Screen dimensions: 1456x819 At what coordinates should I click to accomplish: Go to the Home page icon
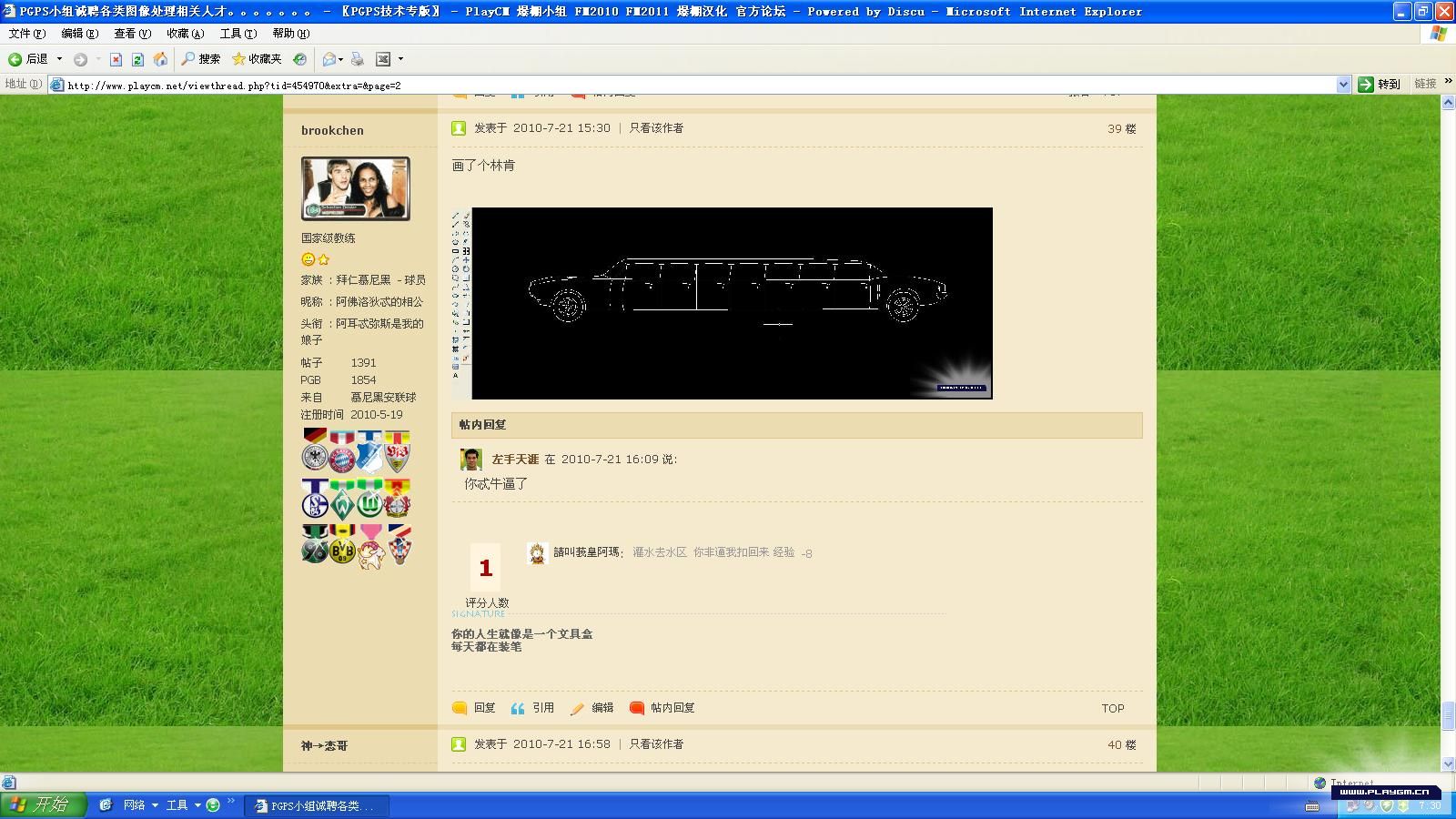coord(160,59)
